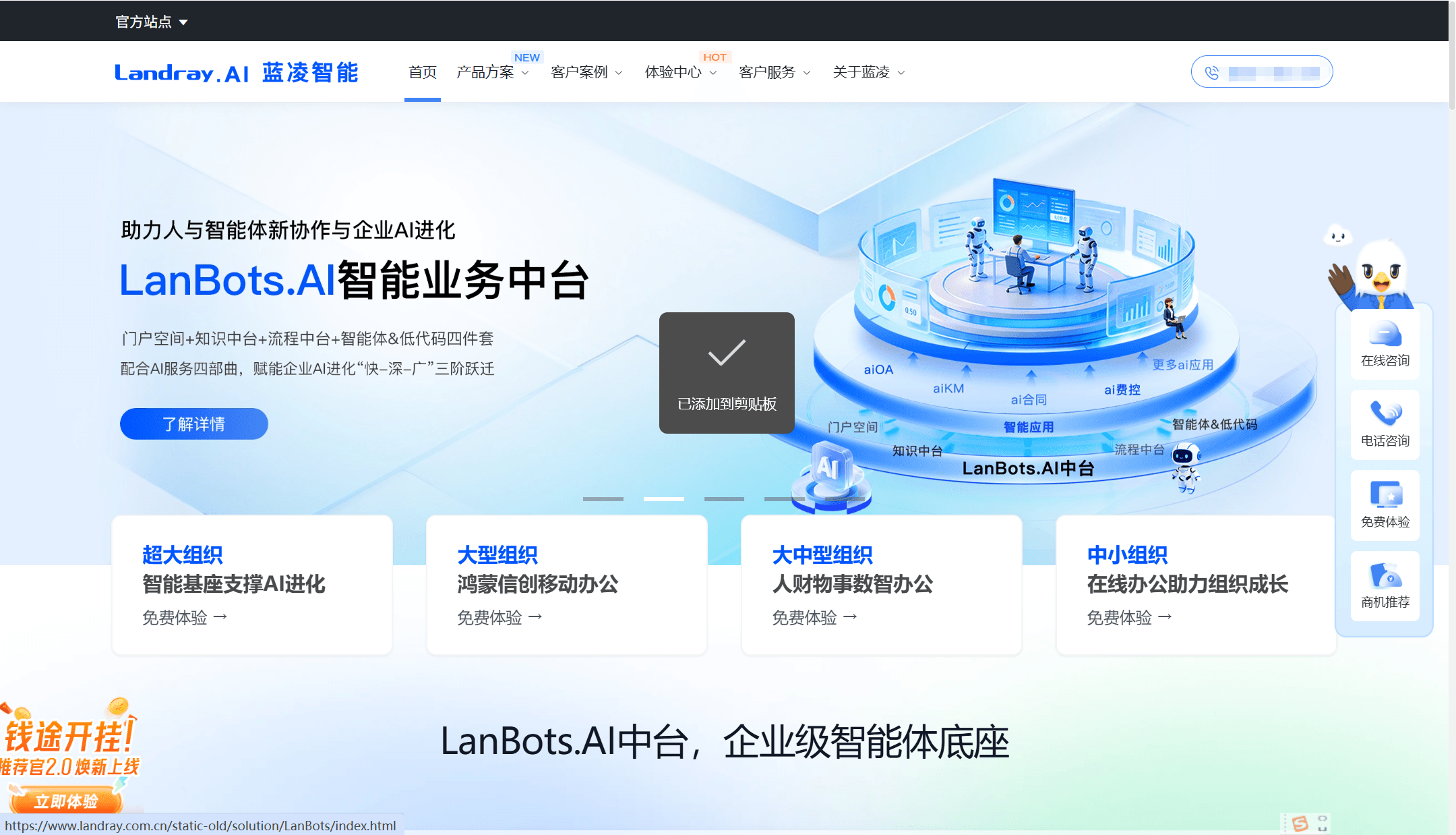Click the phone handset icon in the header
The width and height of the screenshot is (1456, 835).
coord(1211,72)
